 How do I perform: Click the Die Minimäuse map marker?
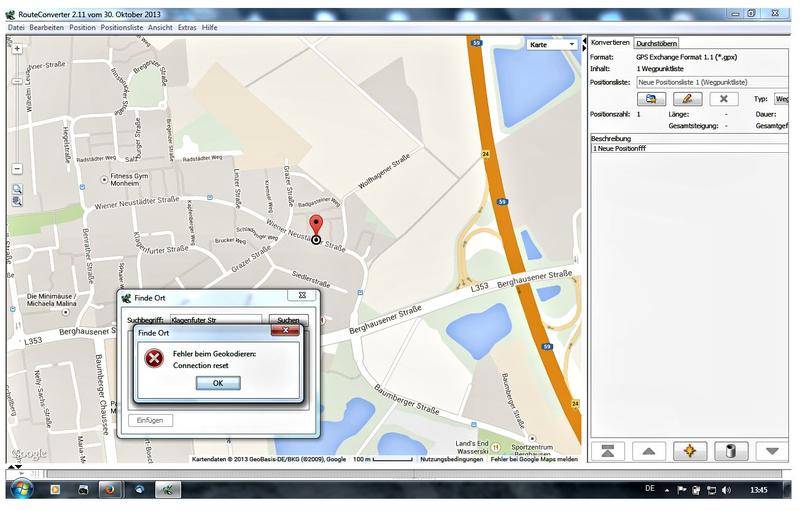[x=65, y=312]
